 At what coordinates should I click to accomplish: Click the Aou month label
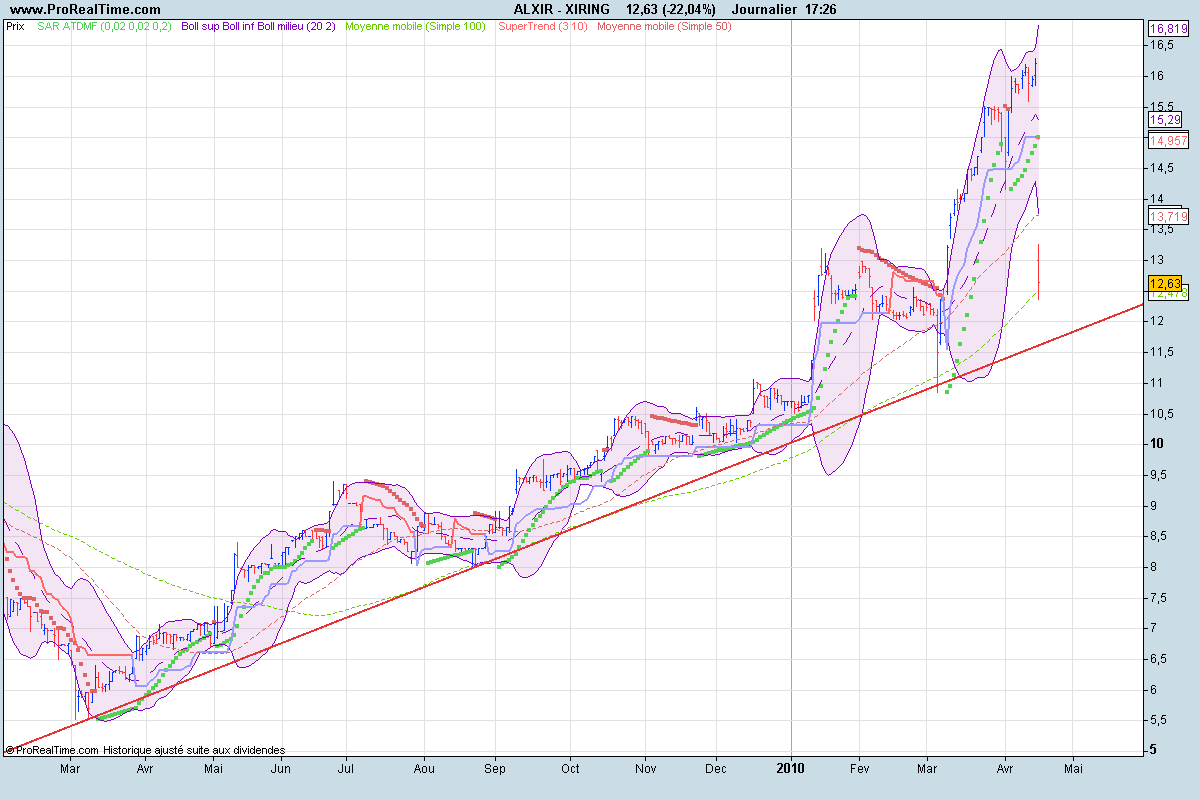(x=424, y=769)
